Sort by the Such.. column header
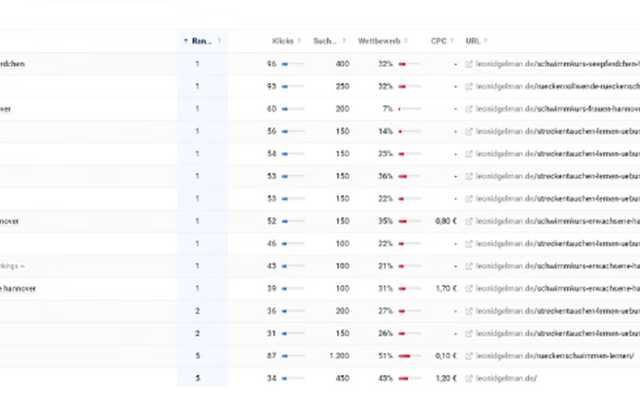This screenshot has height=400, width=640. point(325,41)
